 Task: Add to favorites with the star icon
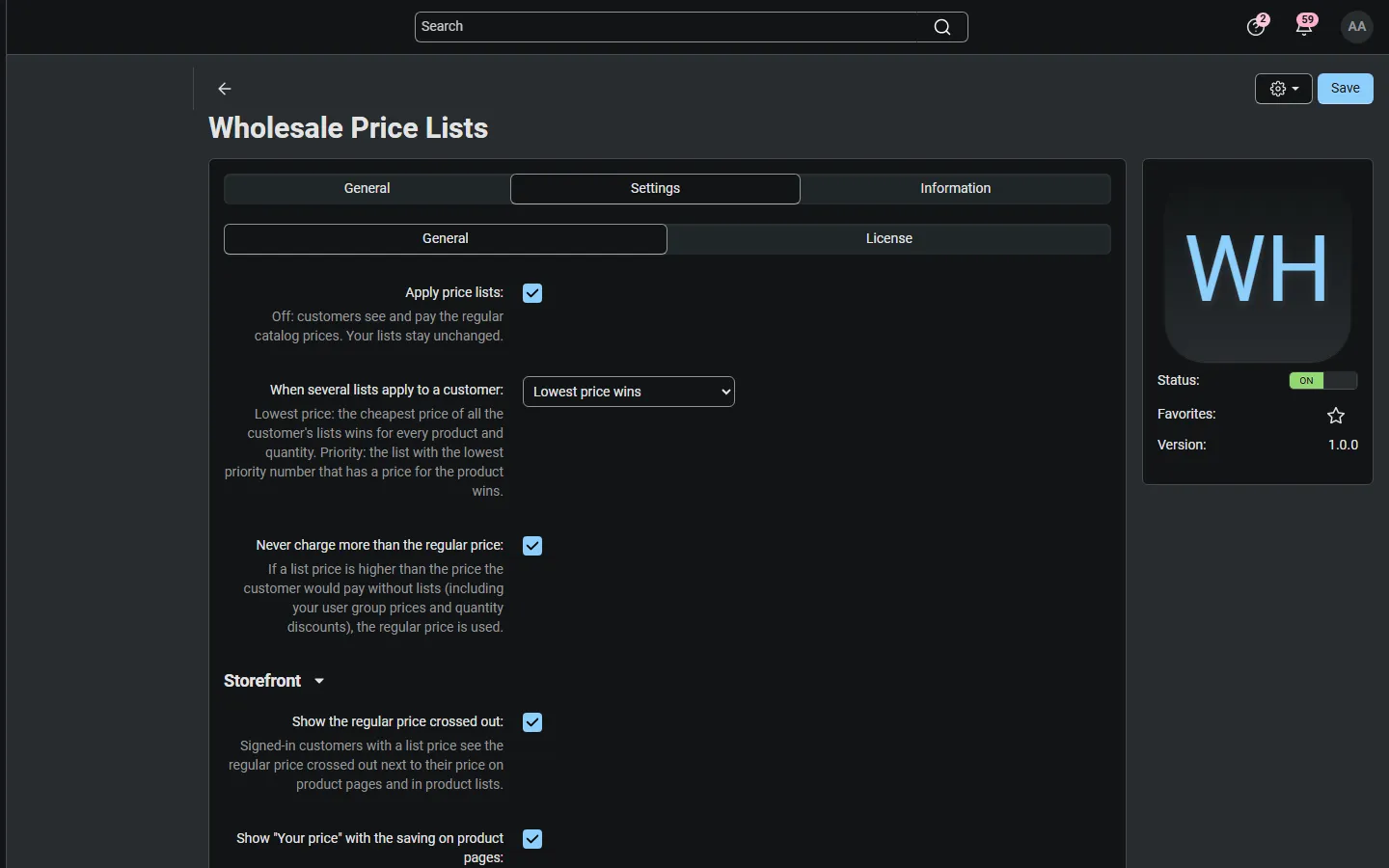coord(1336,416)
